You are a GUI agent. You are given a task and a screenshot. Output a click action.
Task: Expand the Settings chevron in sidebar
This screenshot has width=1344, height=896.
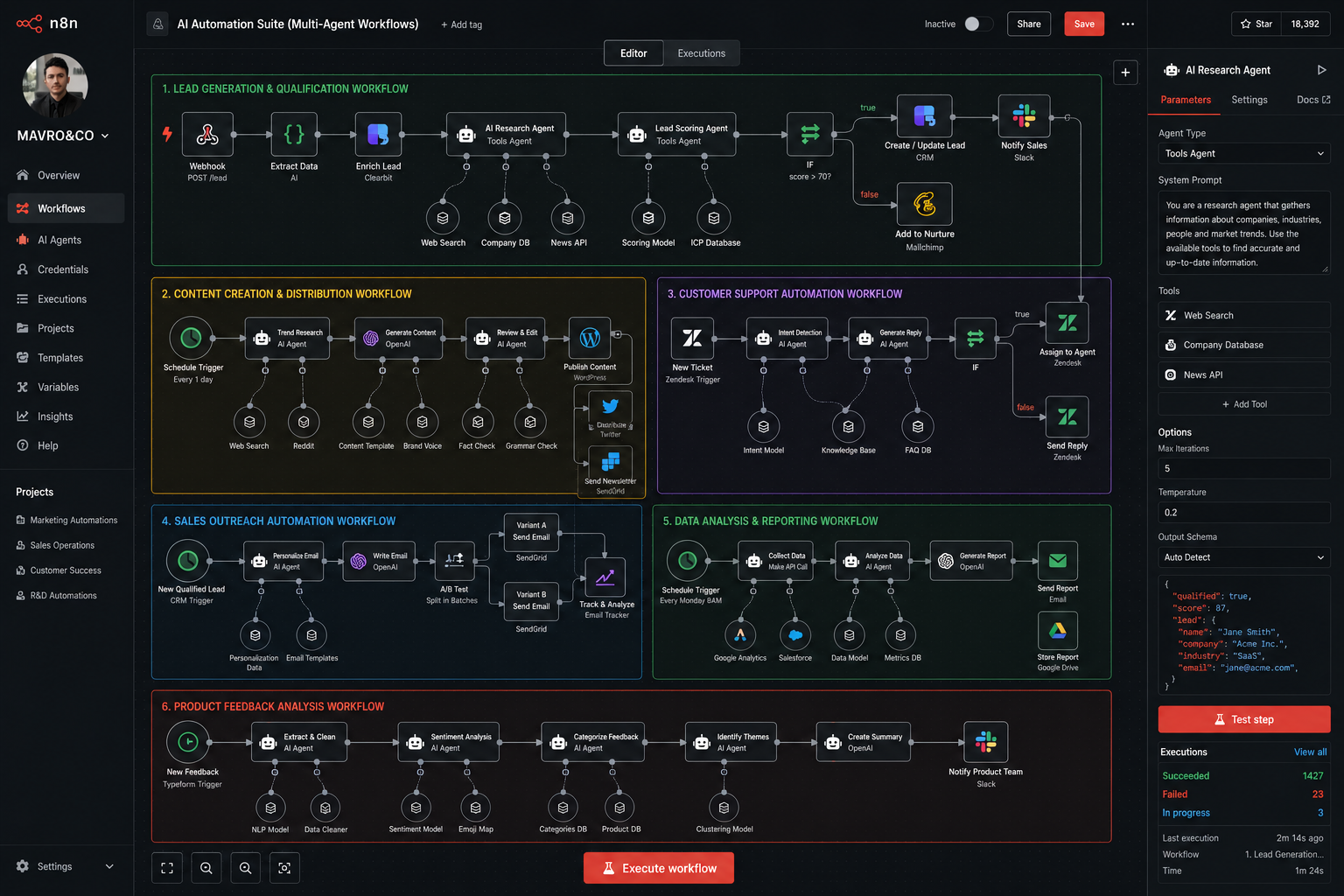pyautogui.click(x=109, y=866)
